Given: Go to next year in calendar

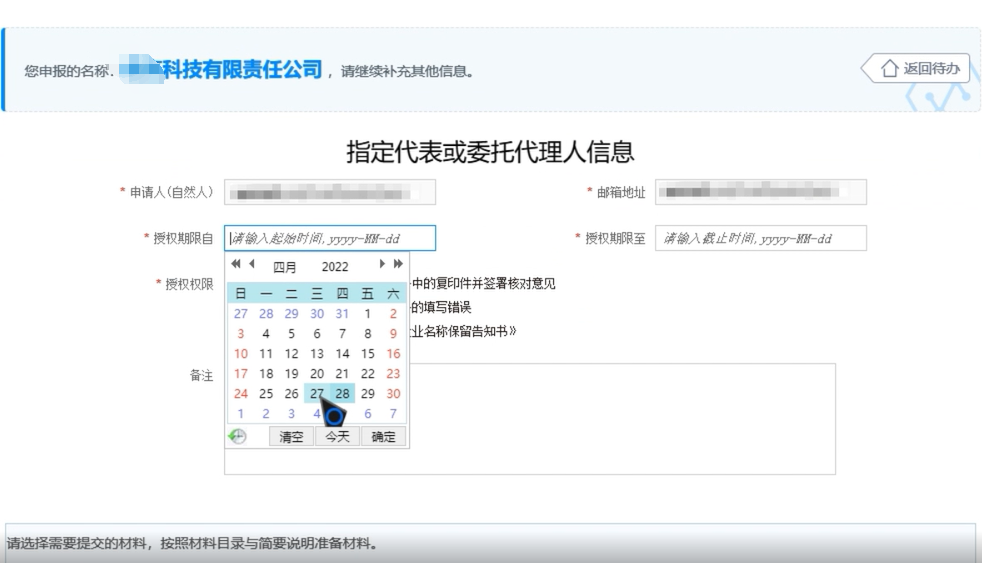Looking at the screenshot, I should click(x=397, y=265).
